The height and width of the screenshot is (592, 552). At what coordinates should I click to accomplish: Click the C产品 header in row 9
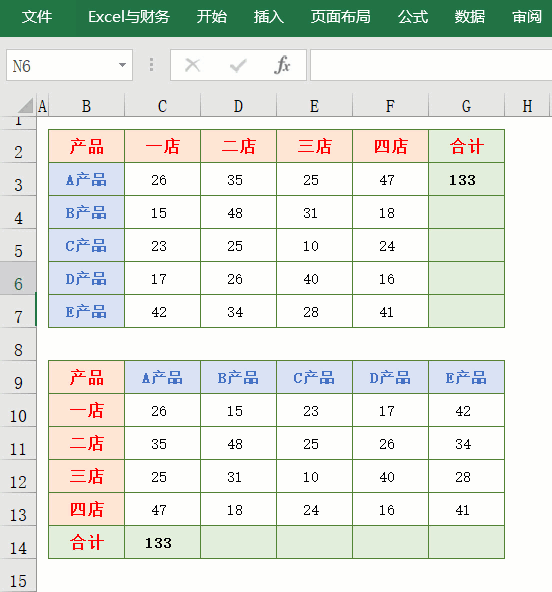click(314, 377)
